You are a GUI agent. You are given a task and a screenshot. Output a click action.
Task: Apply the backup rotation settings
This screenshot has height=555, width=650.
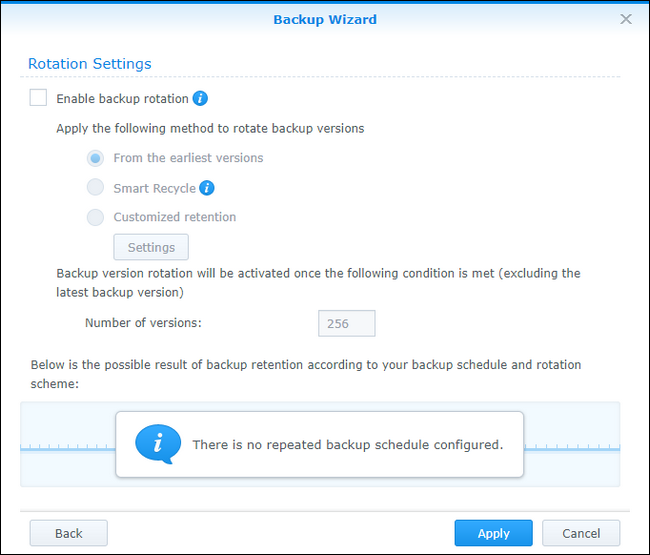[493, 533]
